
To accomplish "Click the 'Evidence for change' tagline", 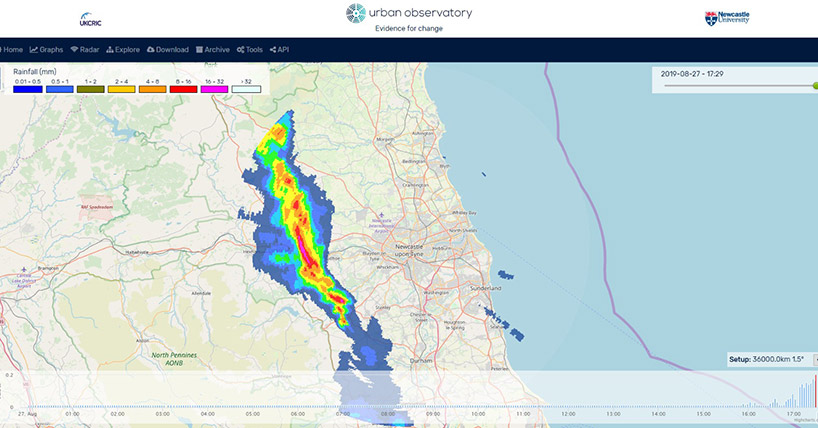I will pos(408,29).
